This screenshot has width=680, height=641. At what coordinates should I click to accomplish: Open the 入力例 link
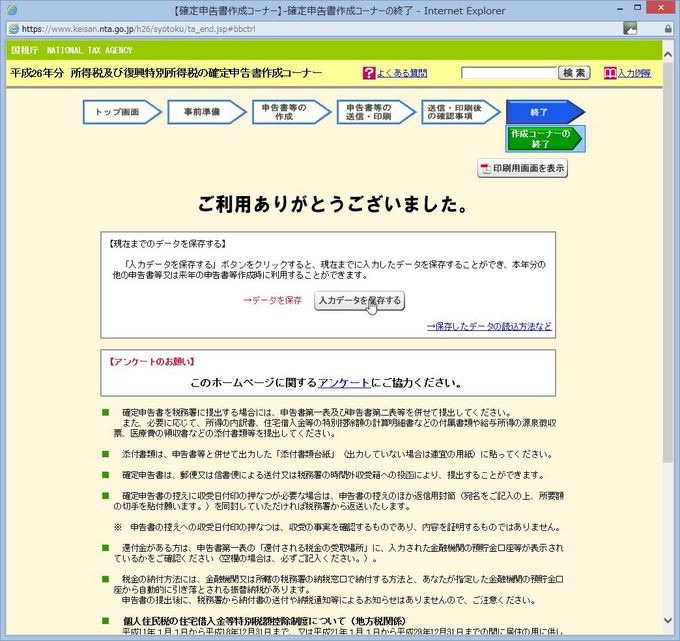tap(634, 73)
